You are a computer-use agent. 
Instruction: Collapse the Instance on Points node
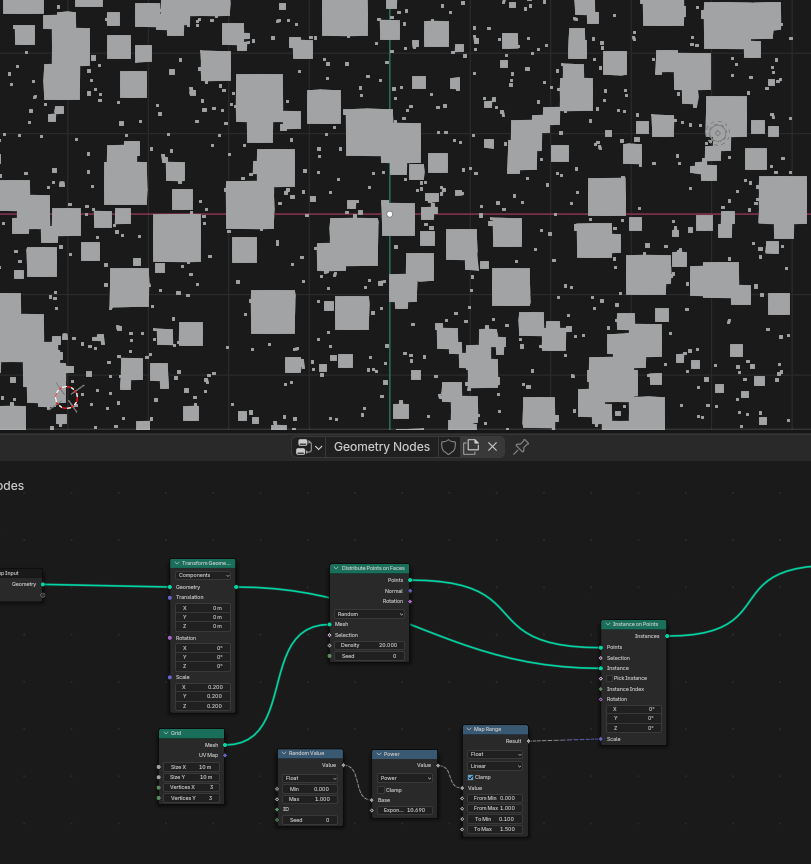(608, 624)
